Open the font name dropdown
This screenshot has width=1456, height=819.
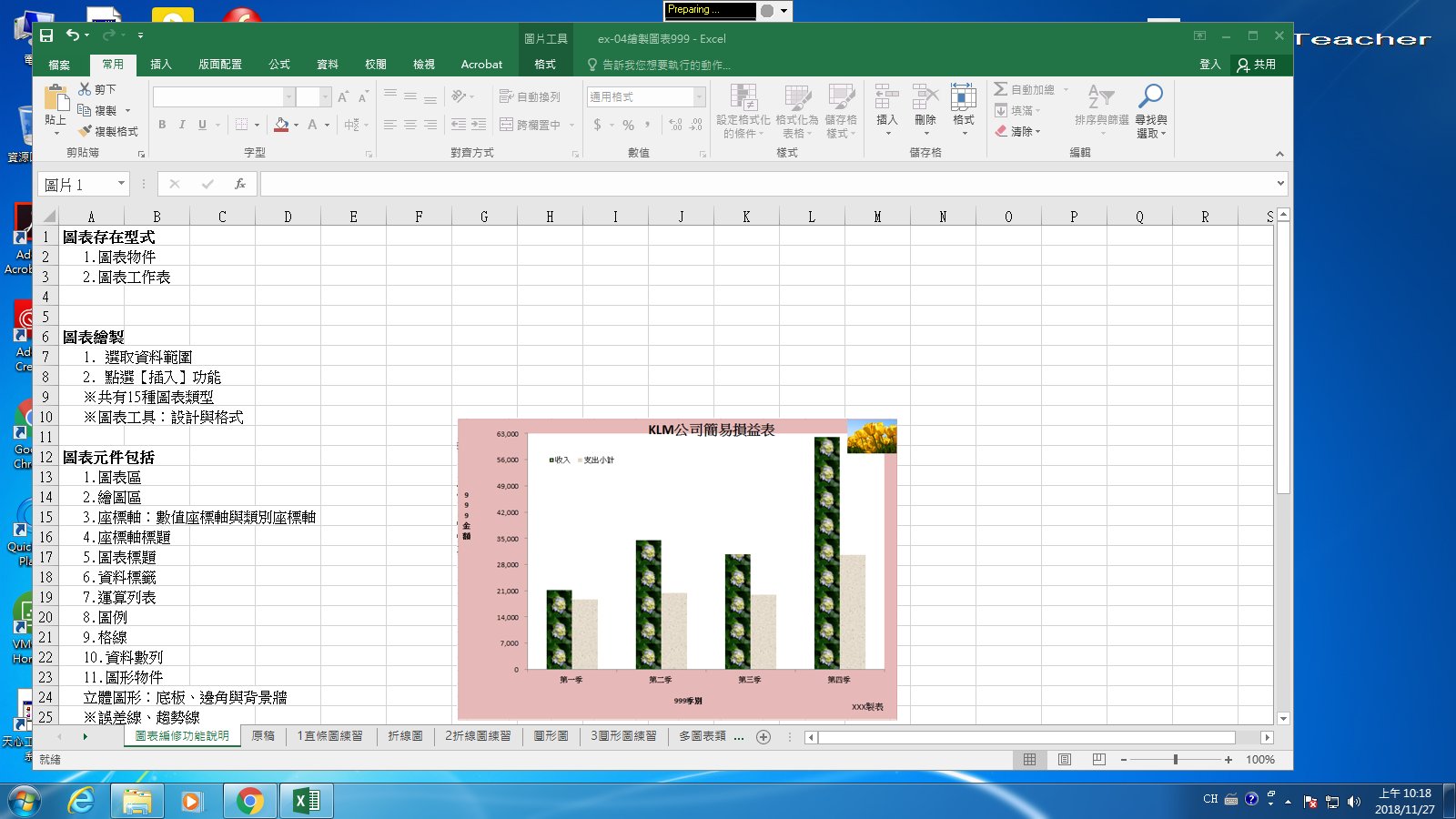[288, 96]
